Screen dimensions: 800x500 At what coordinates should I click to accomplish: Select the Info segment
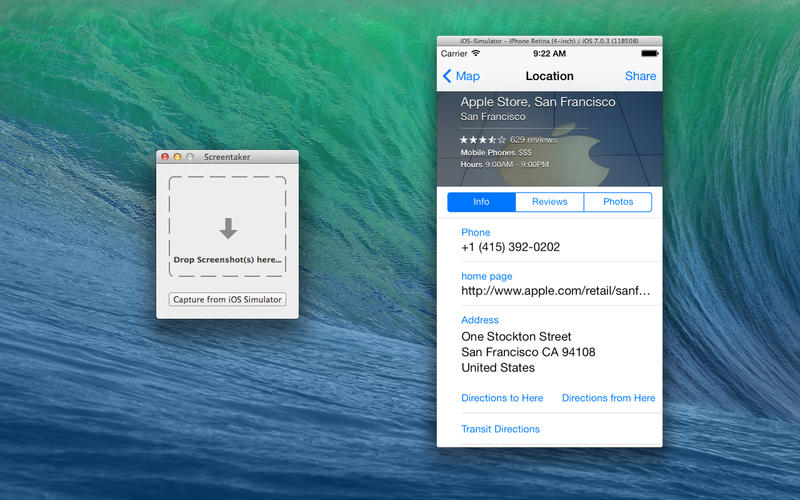click(x=481, y=202)
